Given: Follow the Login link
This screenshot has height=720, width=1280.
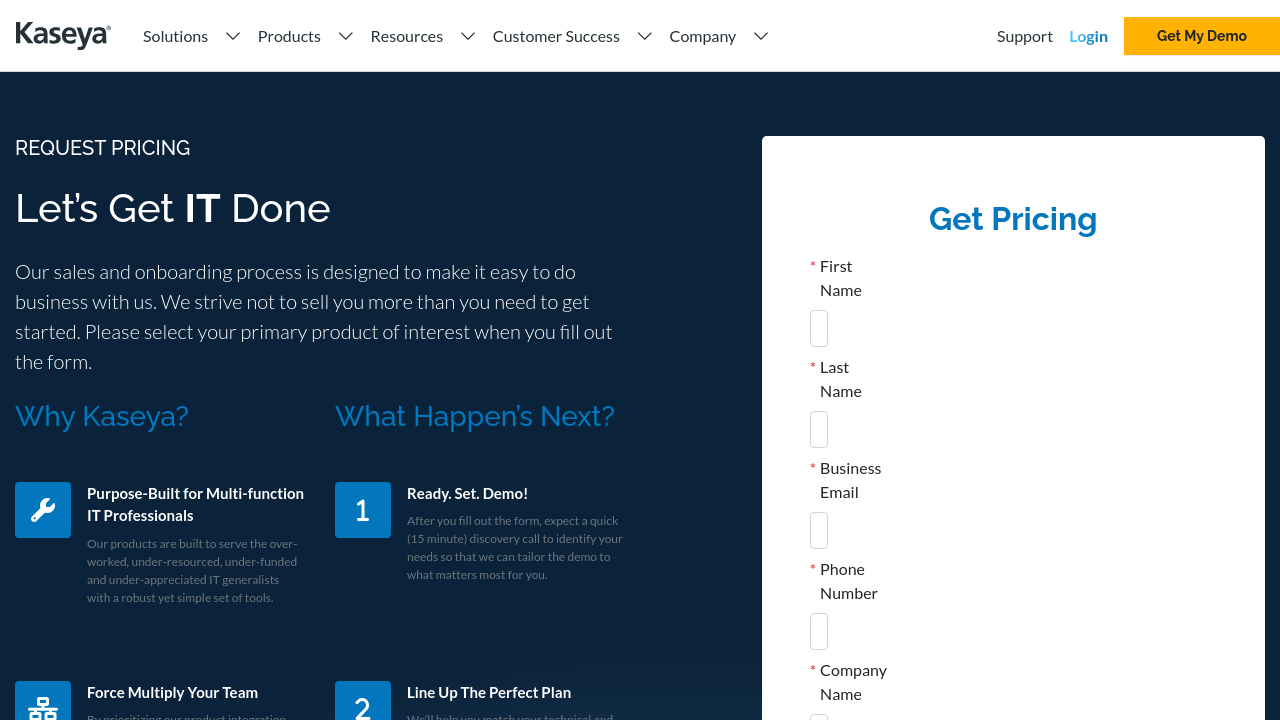Looking at the screenshot, I should pos(1088,36).
